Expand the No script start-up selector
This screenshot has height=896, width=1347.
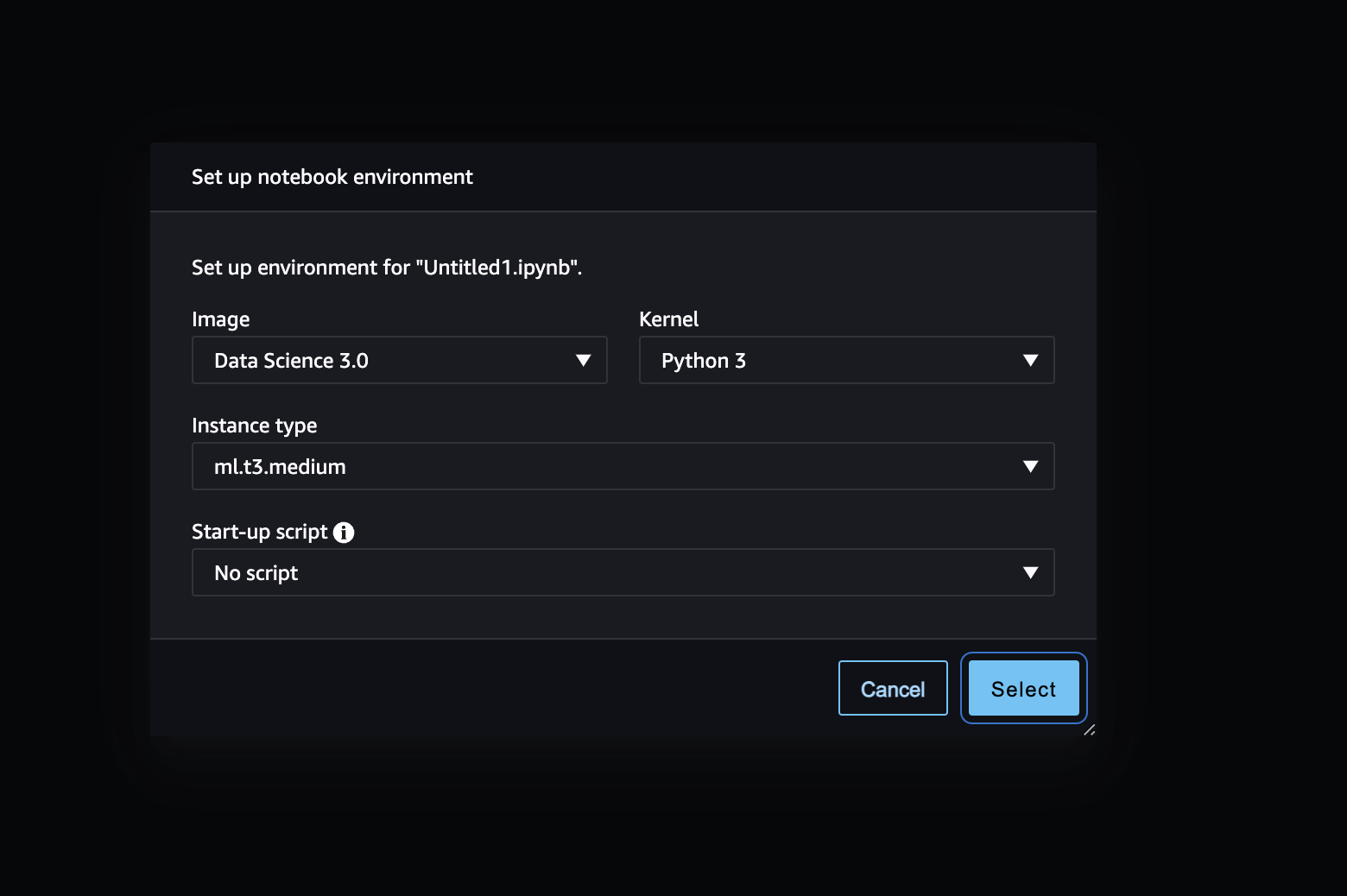(604, 573)
